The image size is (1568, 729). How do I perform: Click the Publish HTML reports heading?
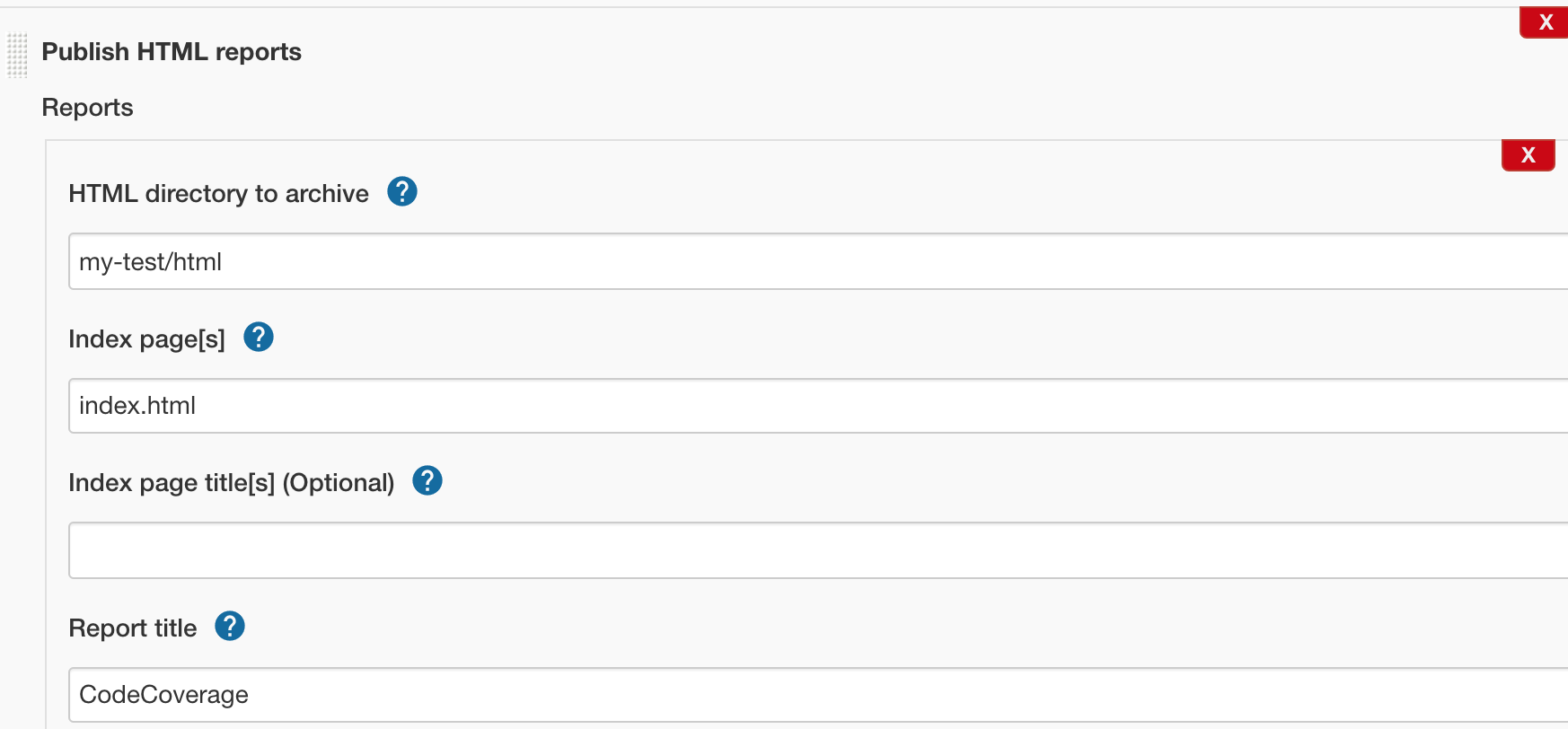coord(172,52)
